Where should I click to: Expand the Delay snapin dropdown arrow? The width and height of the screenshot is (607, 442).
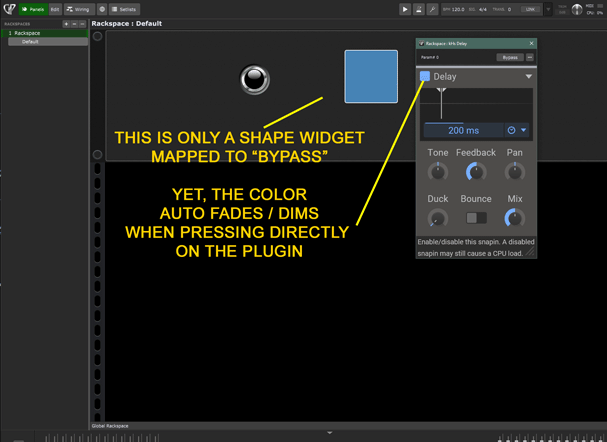[529, 76]
